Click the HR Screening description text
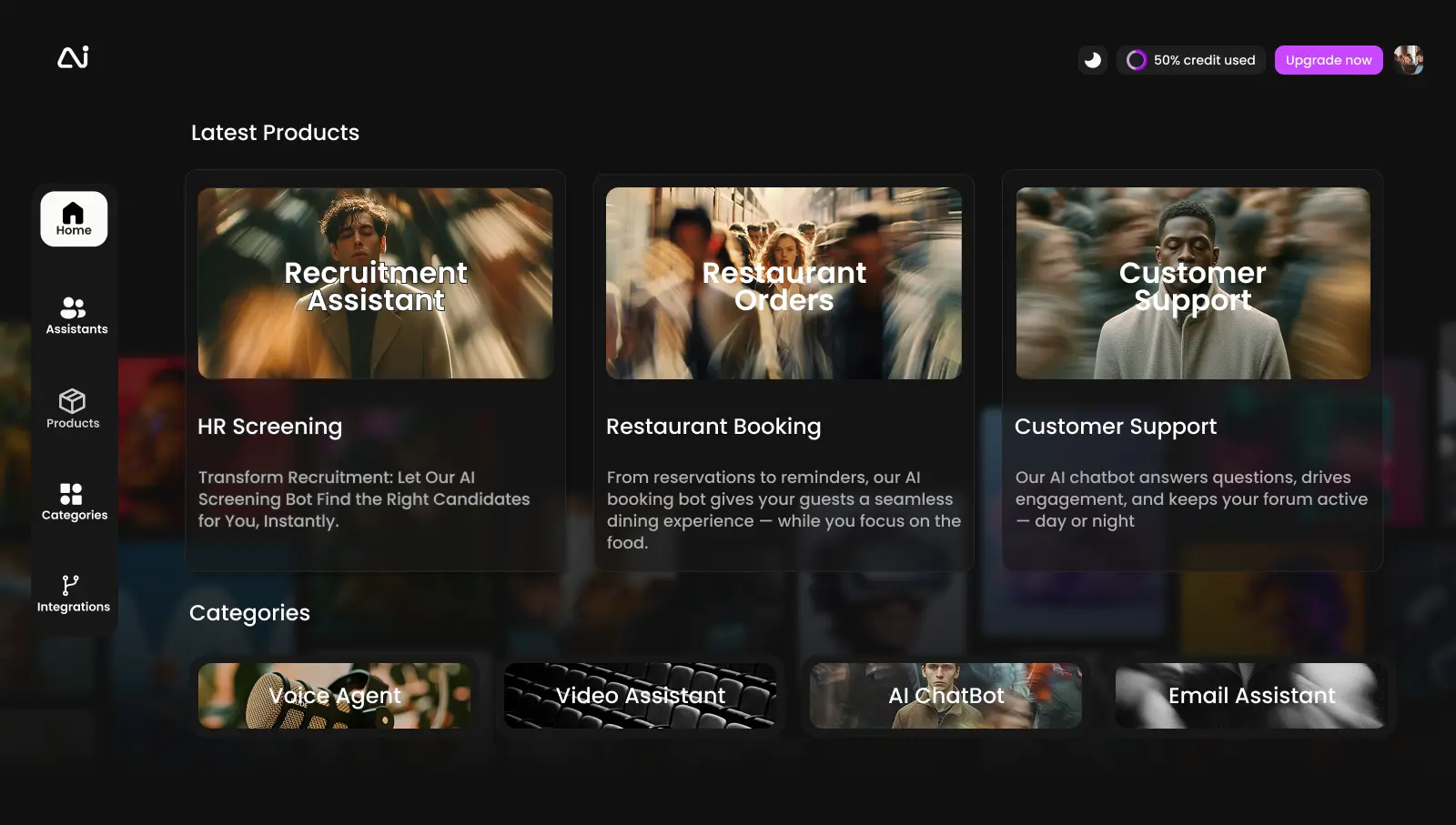 [x=364, y=499]
